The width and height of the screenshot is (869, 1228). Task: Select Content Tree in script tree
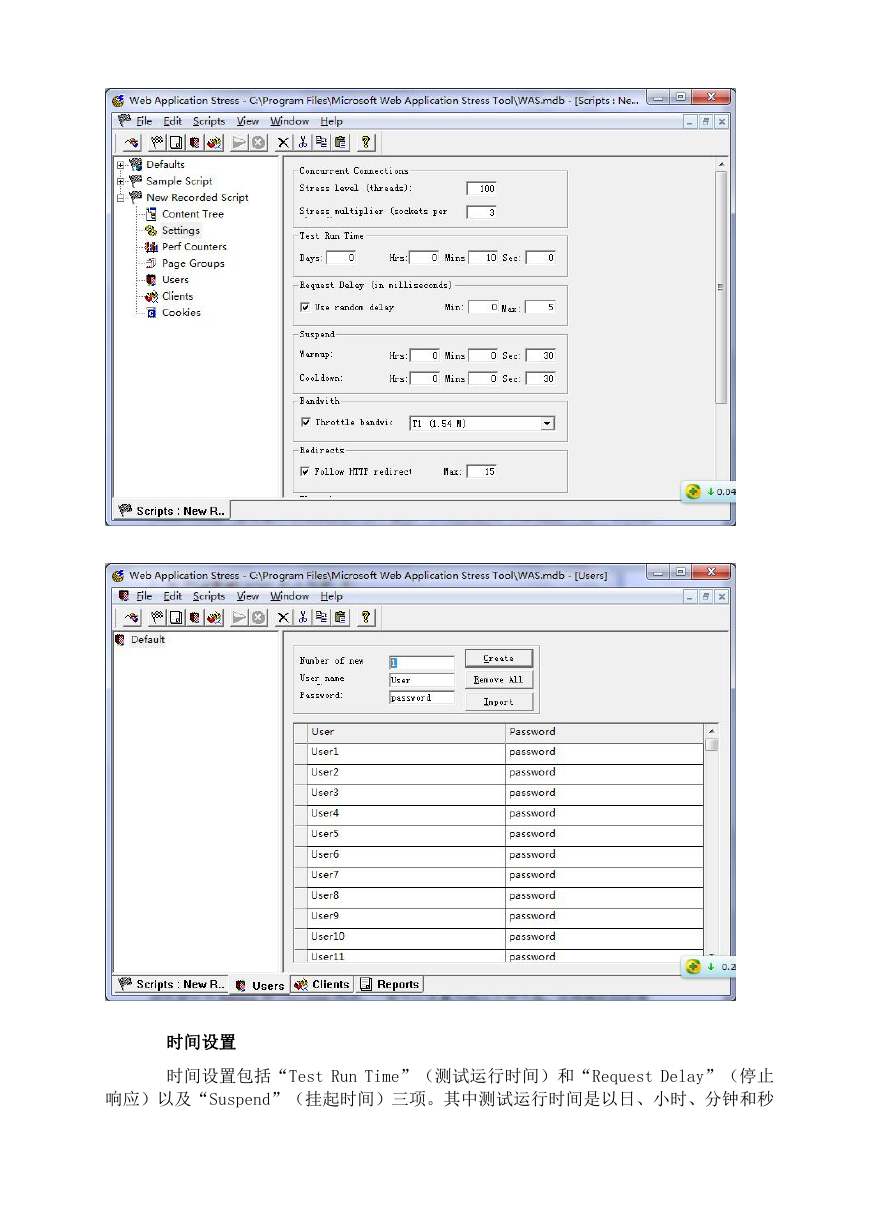tap(193, 214)
